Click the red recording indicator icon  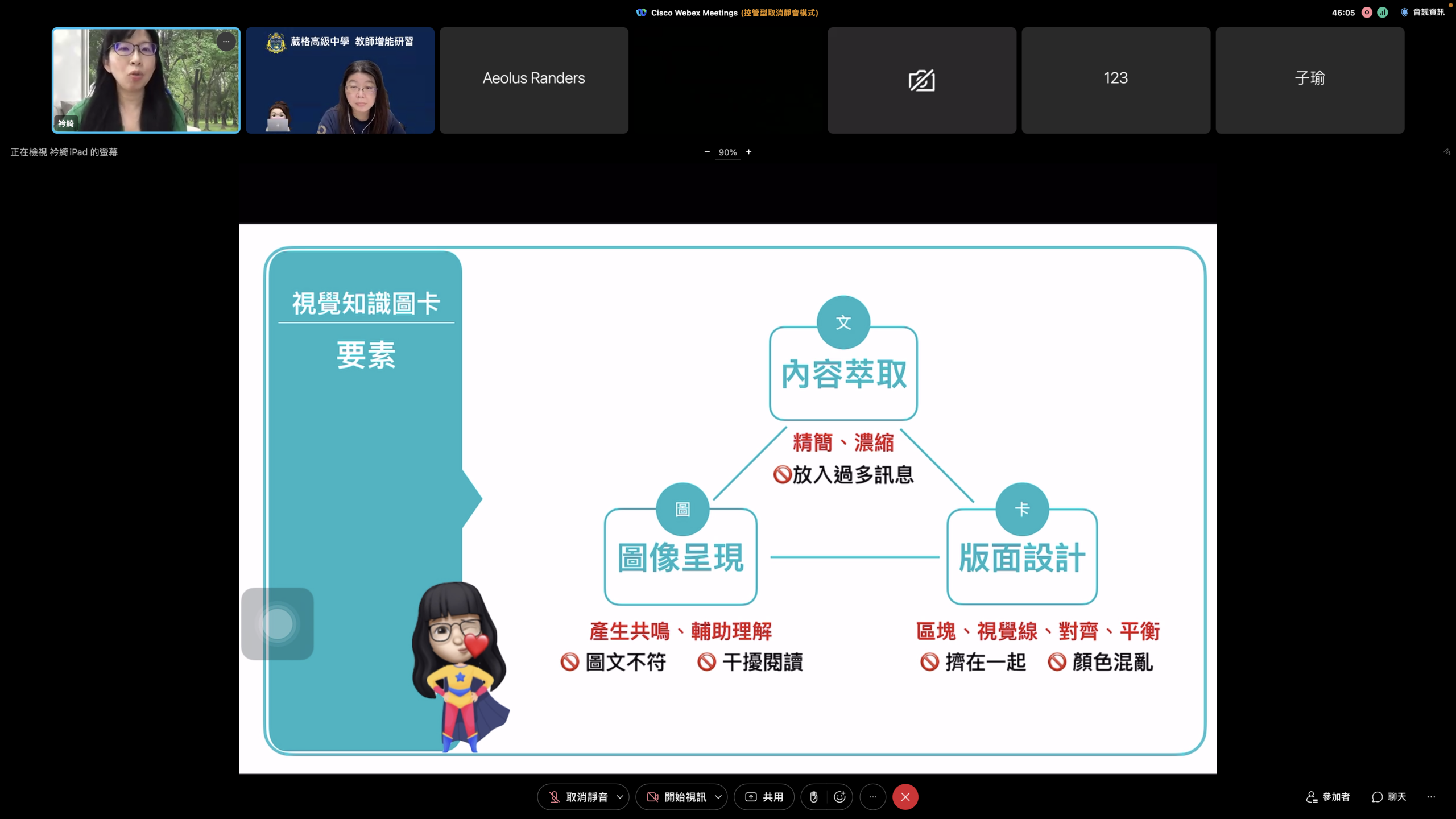(x=1367, y=13)
